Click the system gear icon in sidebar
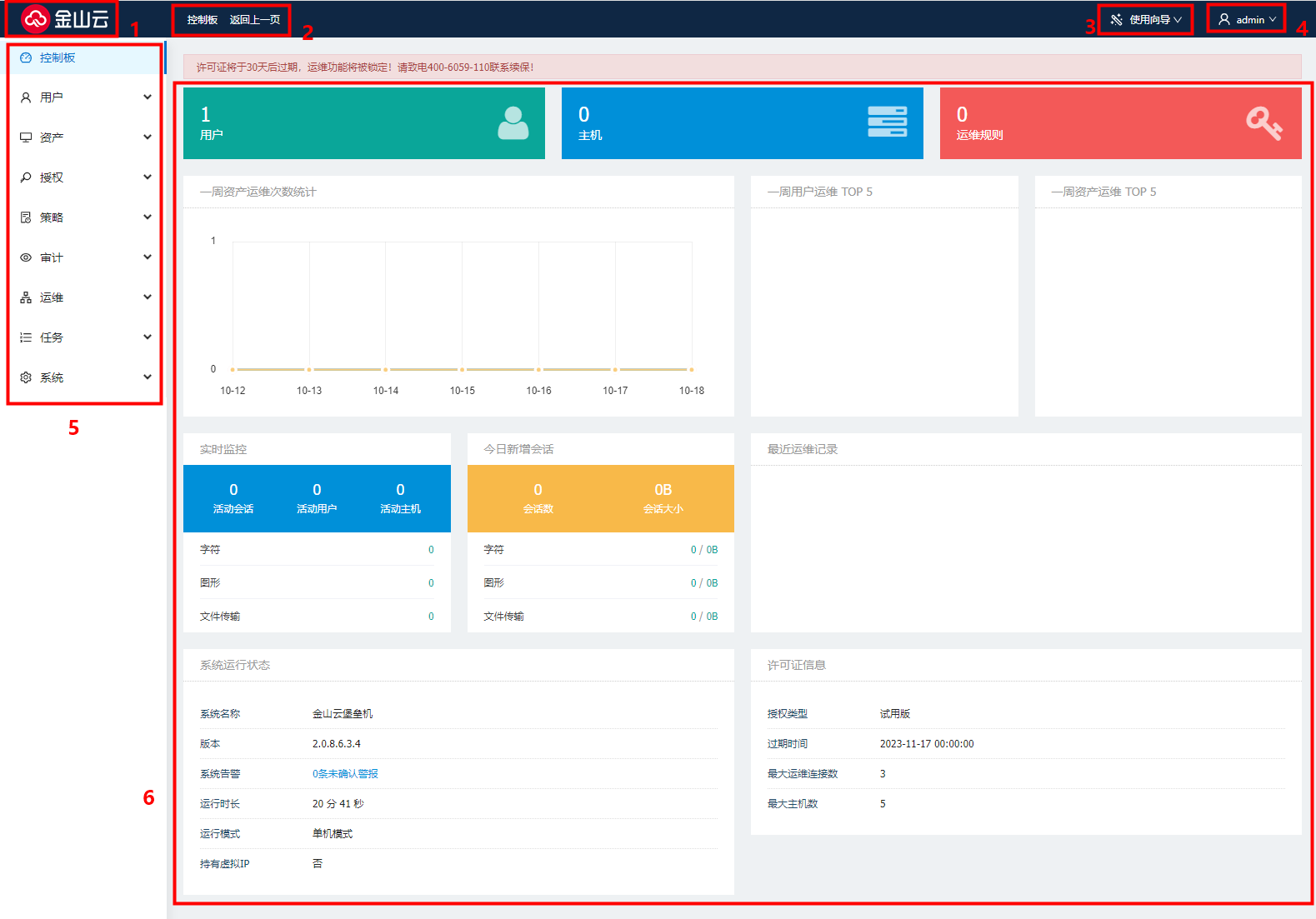The height and width of the screenshot is (919, 1316). (26, 377)
